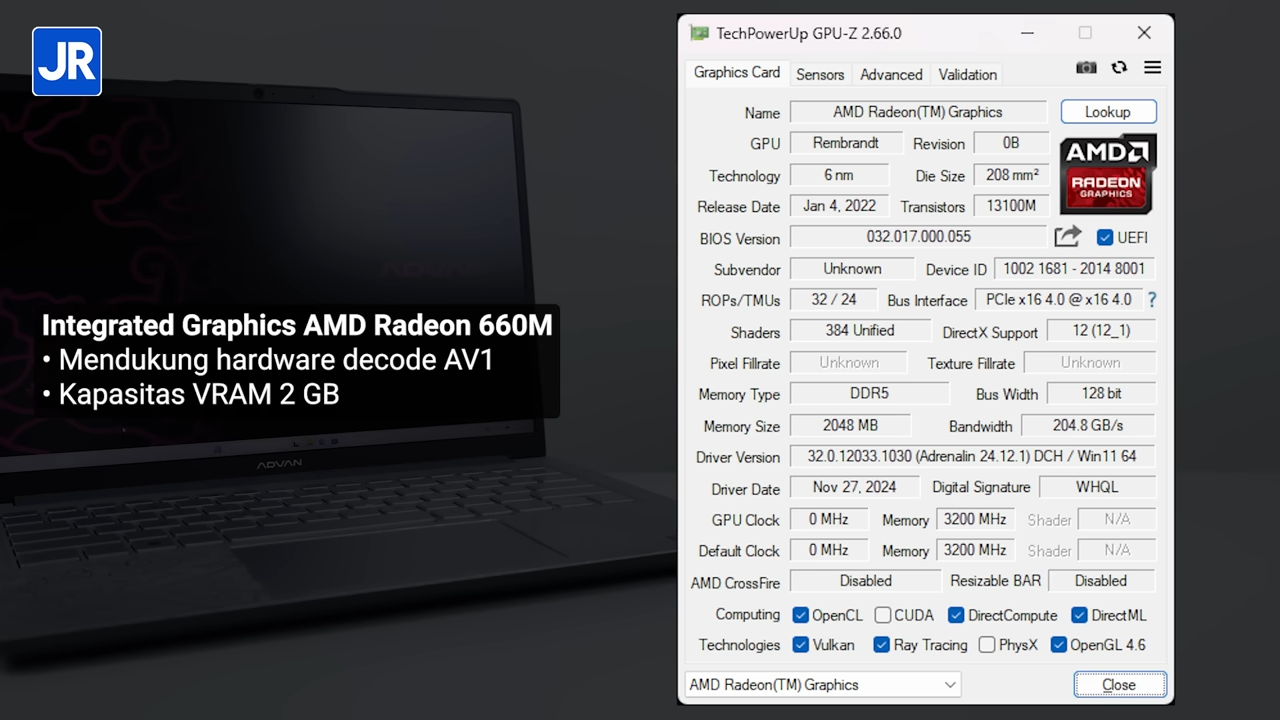The height and width of the screenshot is (720, 1280).
Task: Click the JR logo in the corner
Action: [x=66, y=61]
